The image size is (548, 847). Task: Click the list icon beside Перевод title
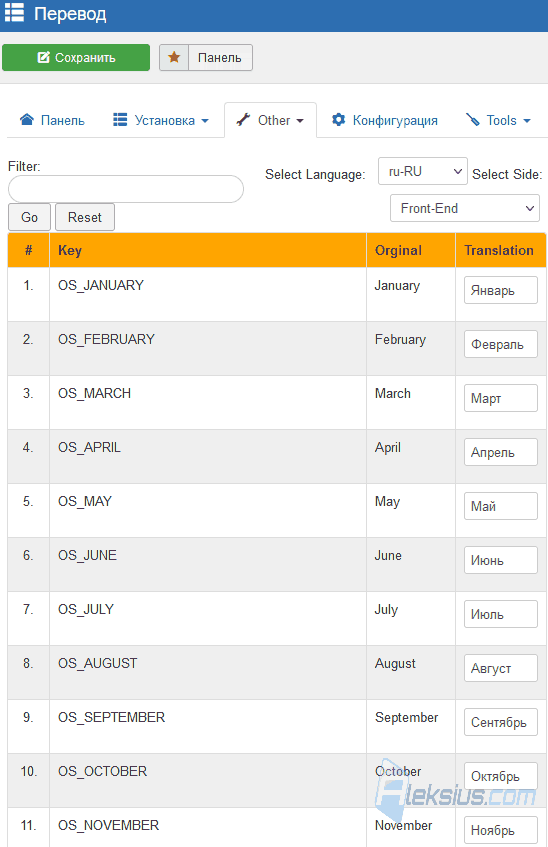[x=14, y=12]
